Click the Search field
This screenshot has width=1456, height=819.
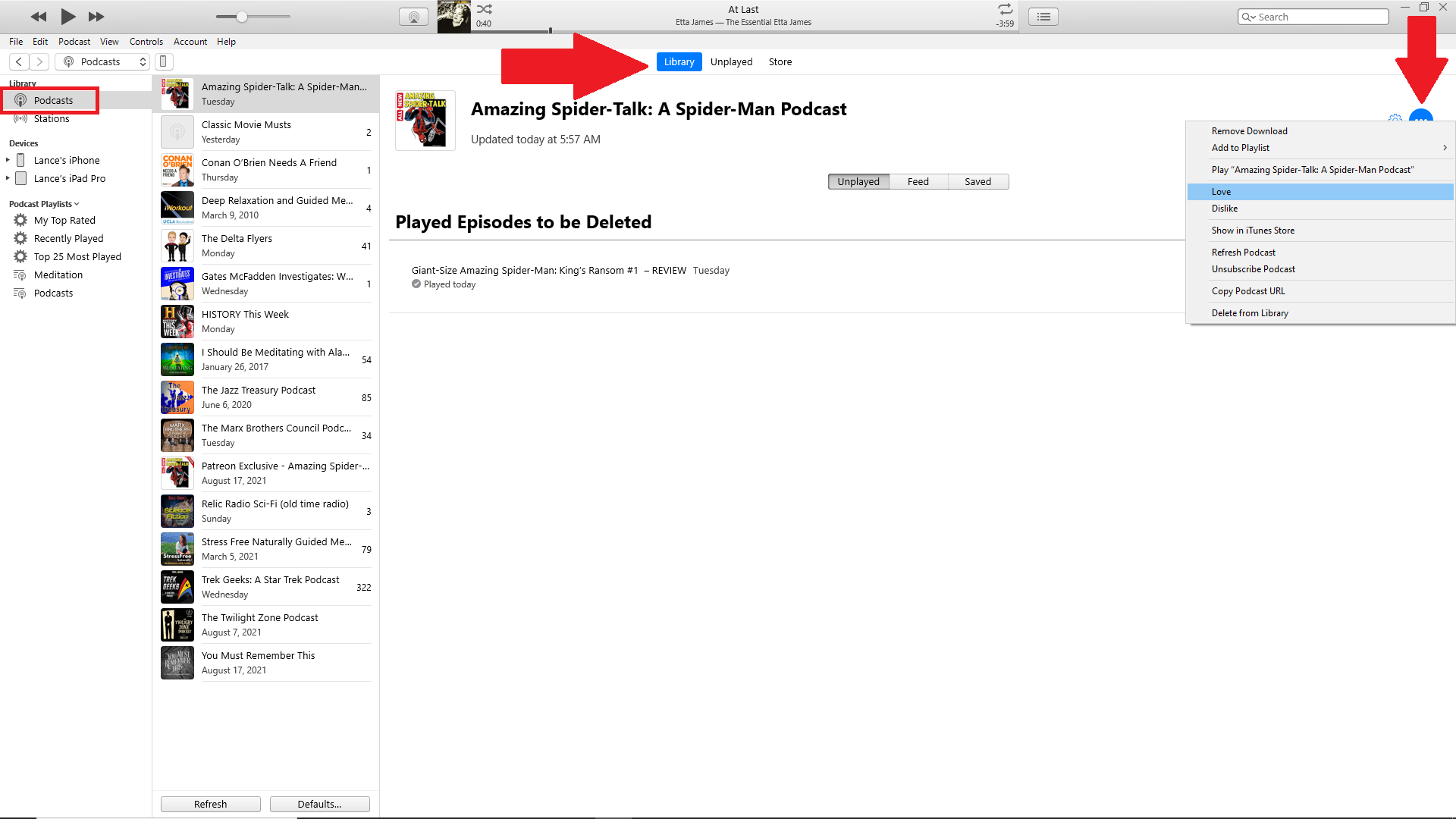[x=1313, y=17]
